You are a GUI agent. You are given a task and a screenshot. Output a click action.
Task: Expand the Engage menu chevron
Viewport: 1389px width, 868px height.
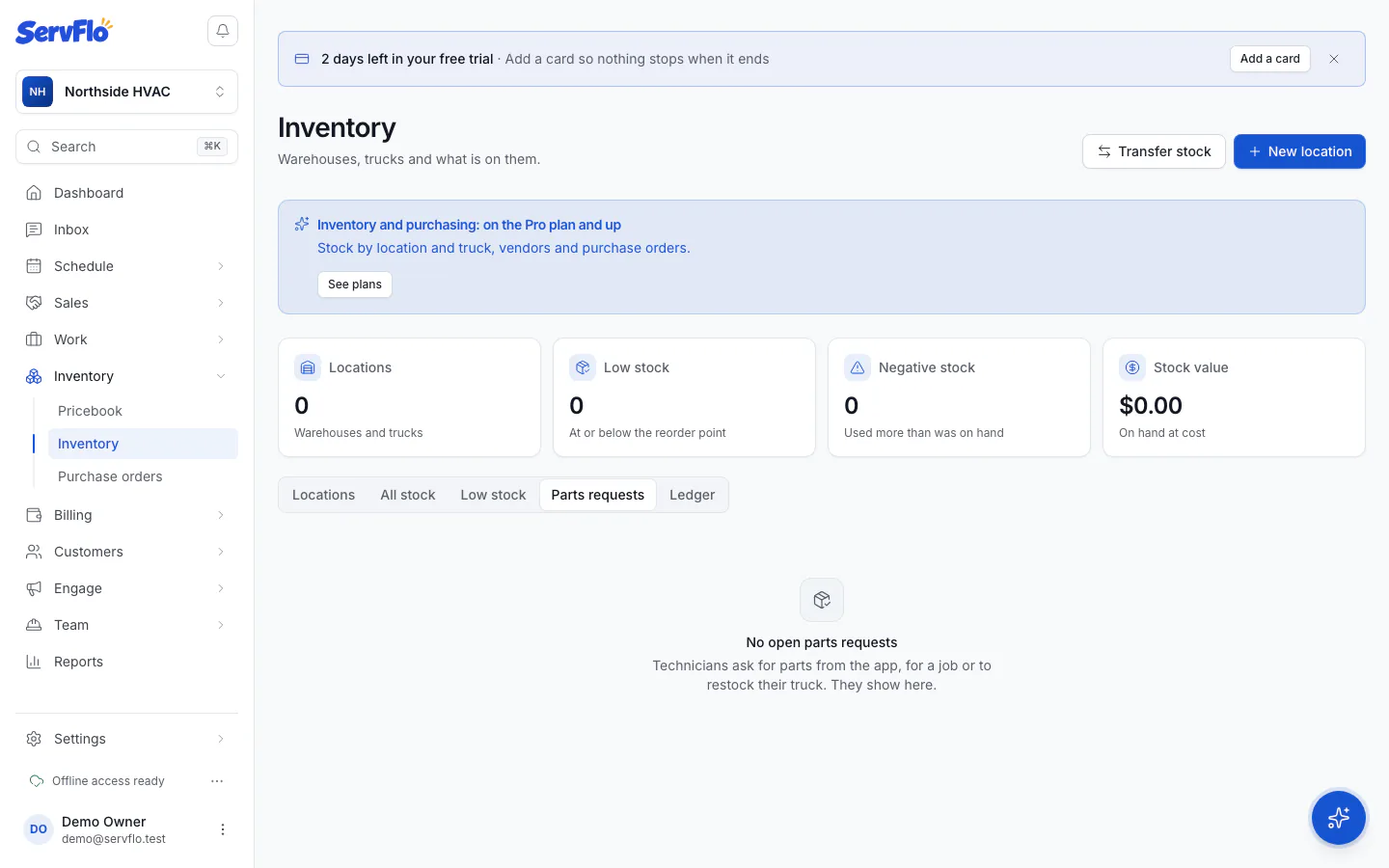[221, 588]
